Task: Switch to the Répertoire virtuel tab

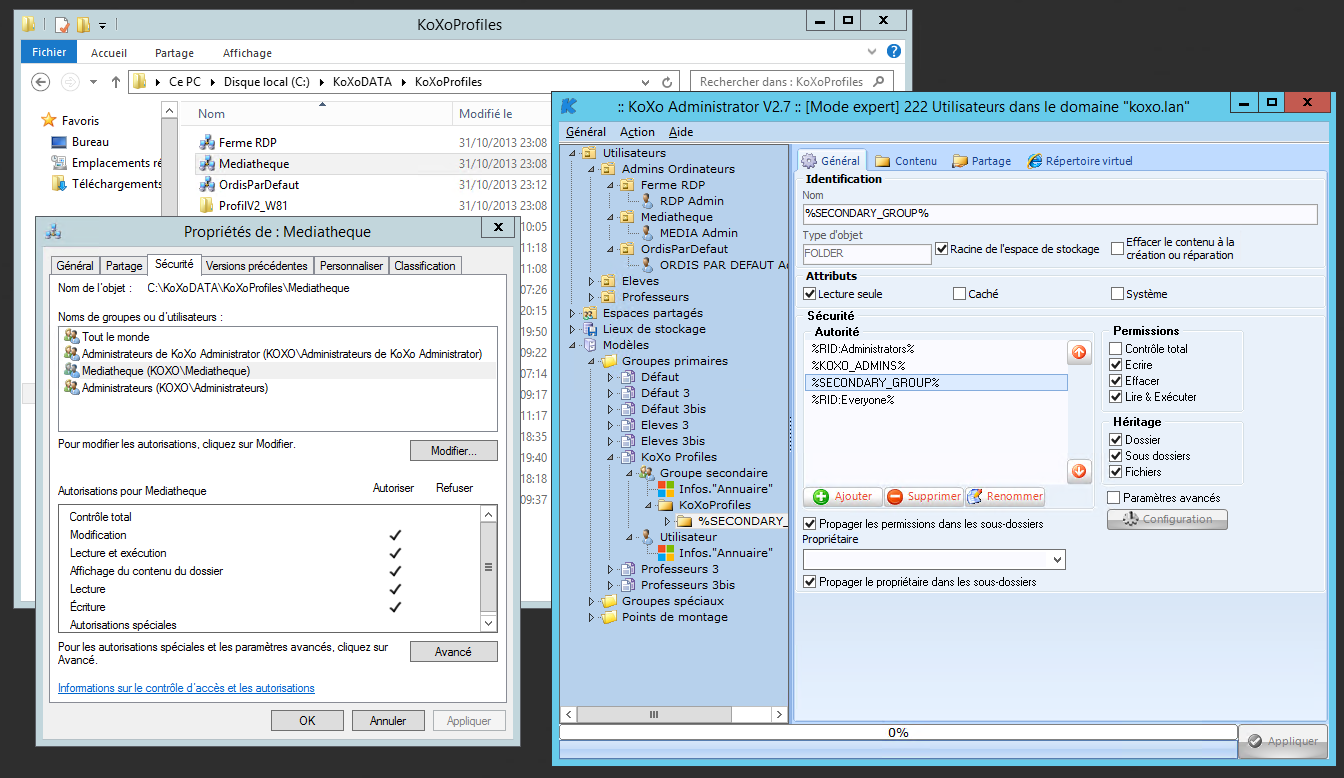Action: (x=1079, y=161)
